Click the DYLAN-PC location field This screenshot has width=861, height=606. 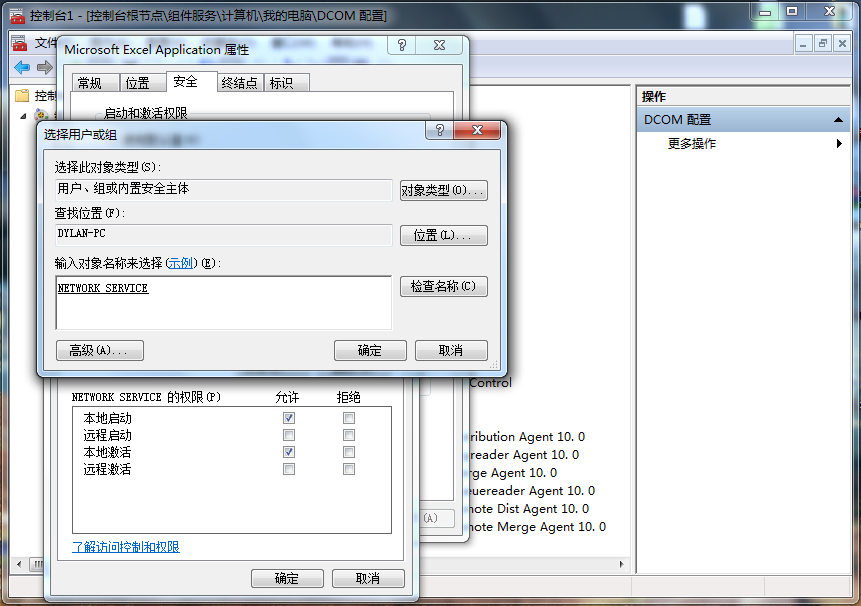coord(224,234)
